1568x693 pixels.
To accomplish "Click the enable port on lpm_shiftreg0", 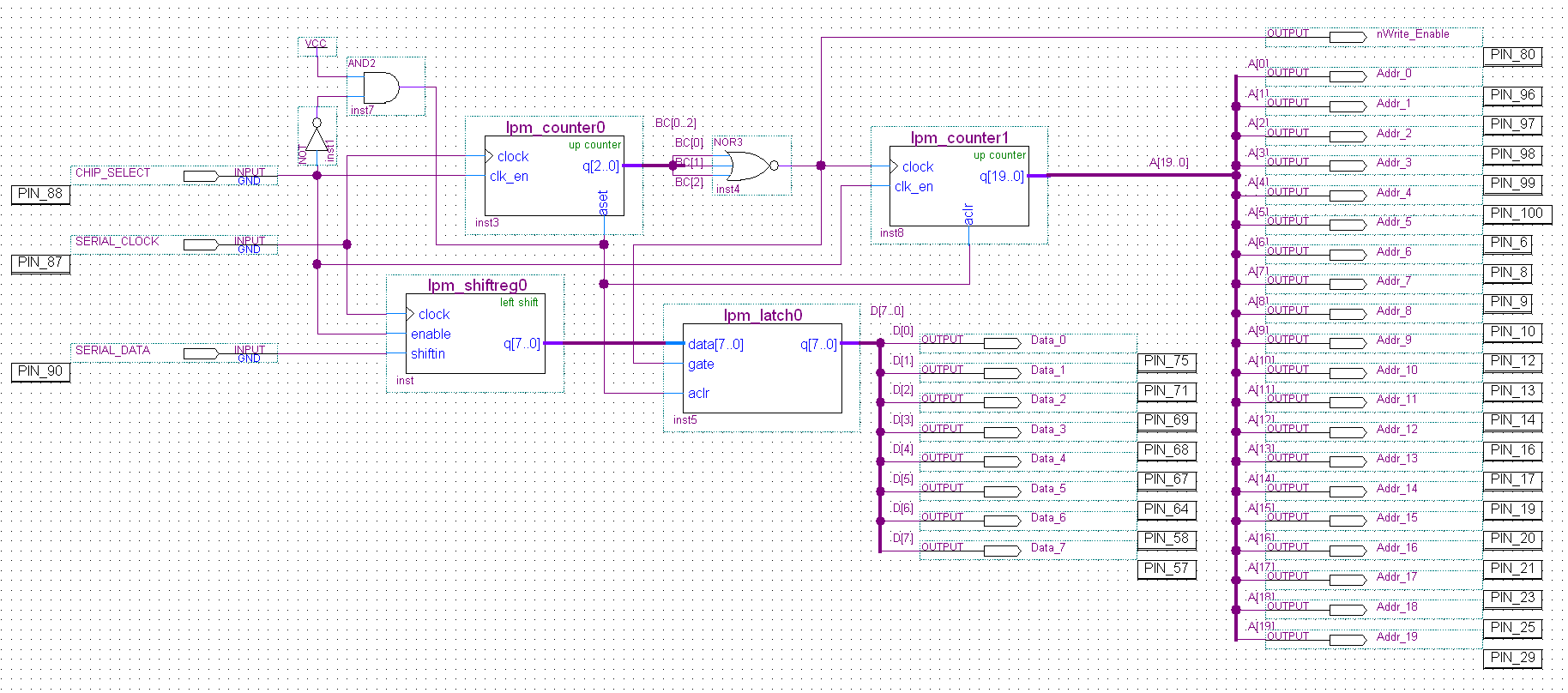I will point(431,334).
